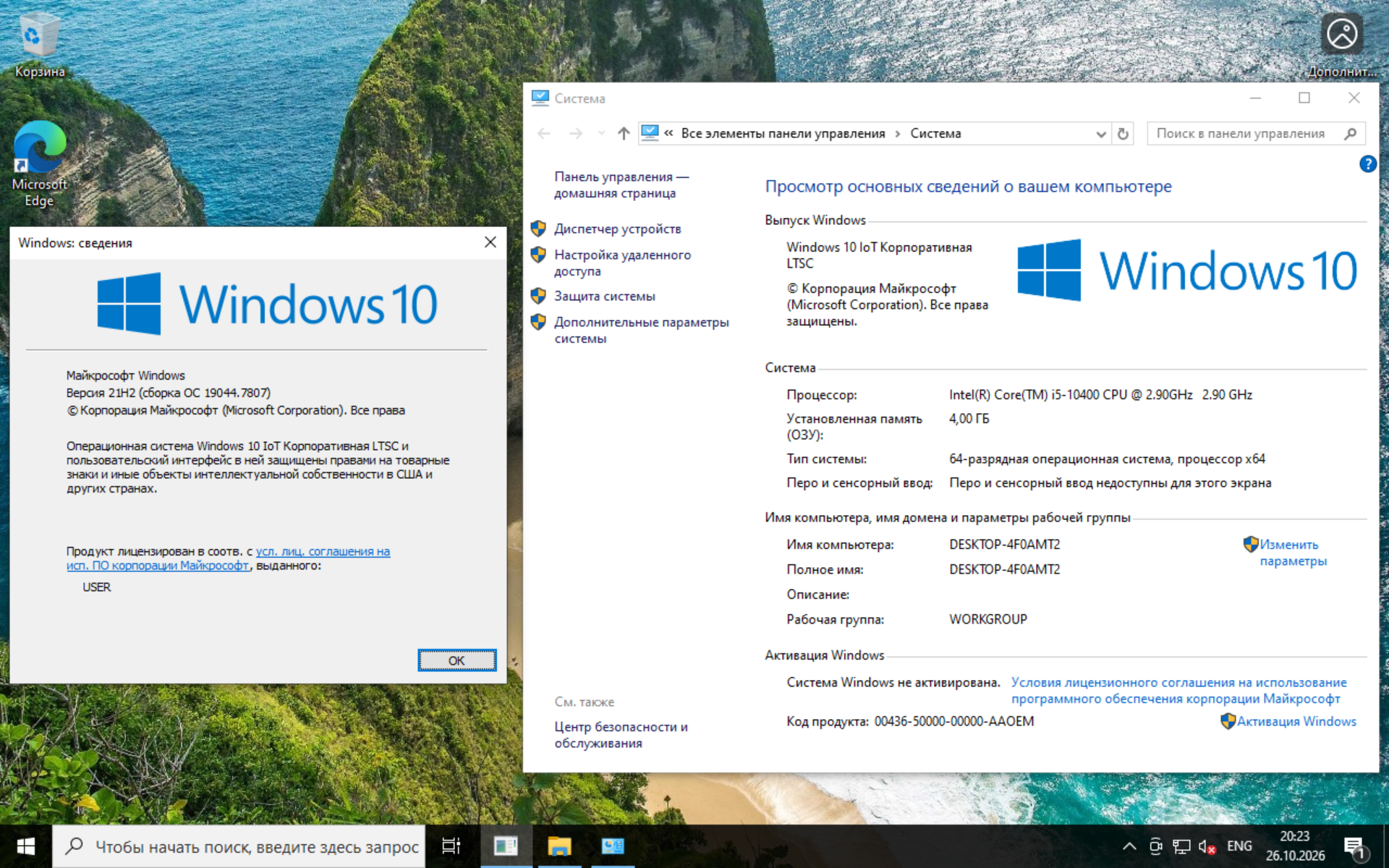Open Диспетчер устройств link
1389x868 pixels.
click(x=618, y=229)
